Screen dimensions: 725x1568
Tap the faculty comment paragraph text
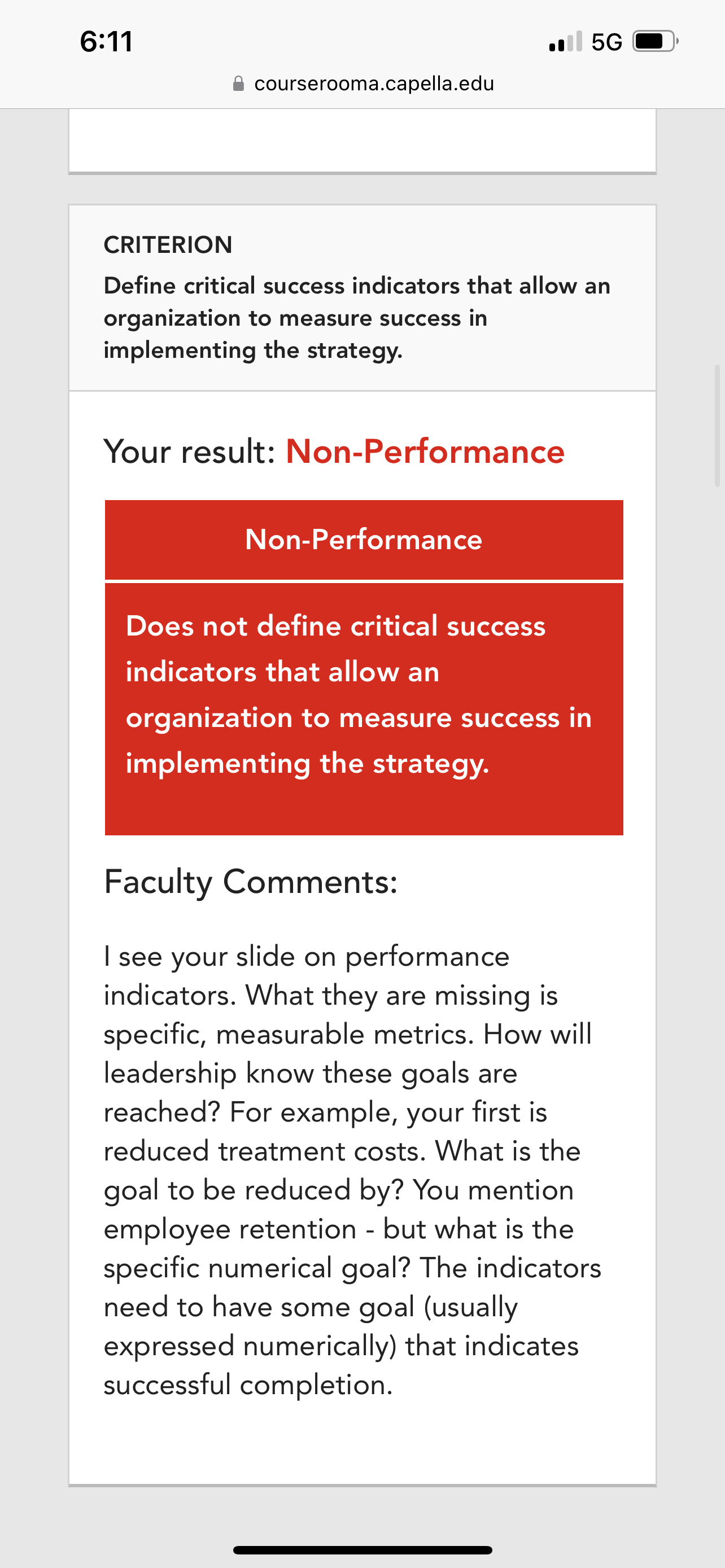tap(352, 1170)
